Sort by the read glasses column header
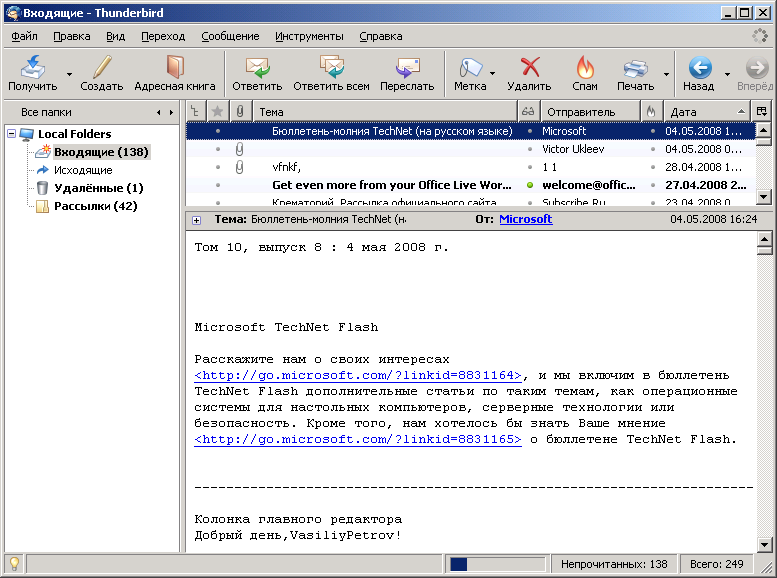Viewport: 777px width, 578px height. 528,112
